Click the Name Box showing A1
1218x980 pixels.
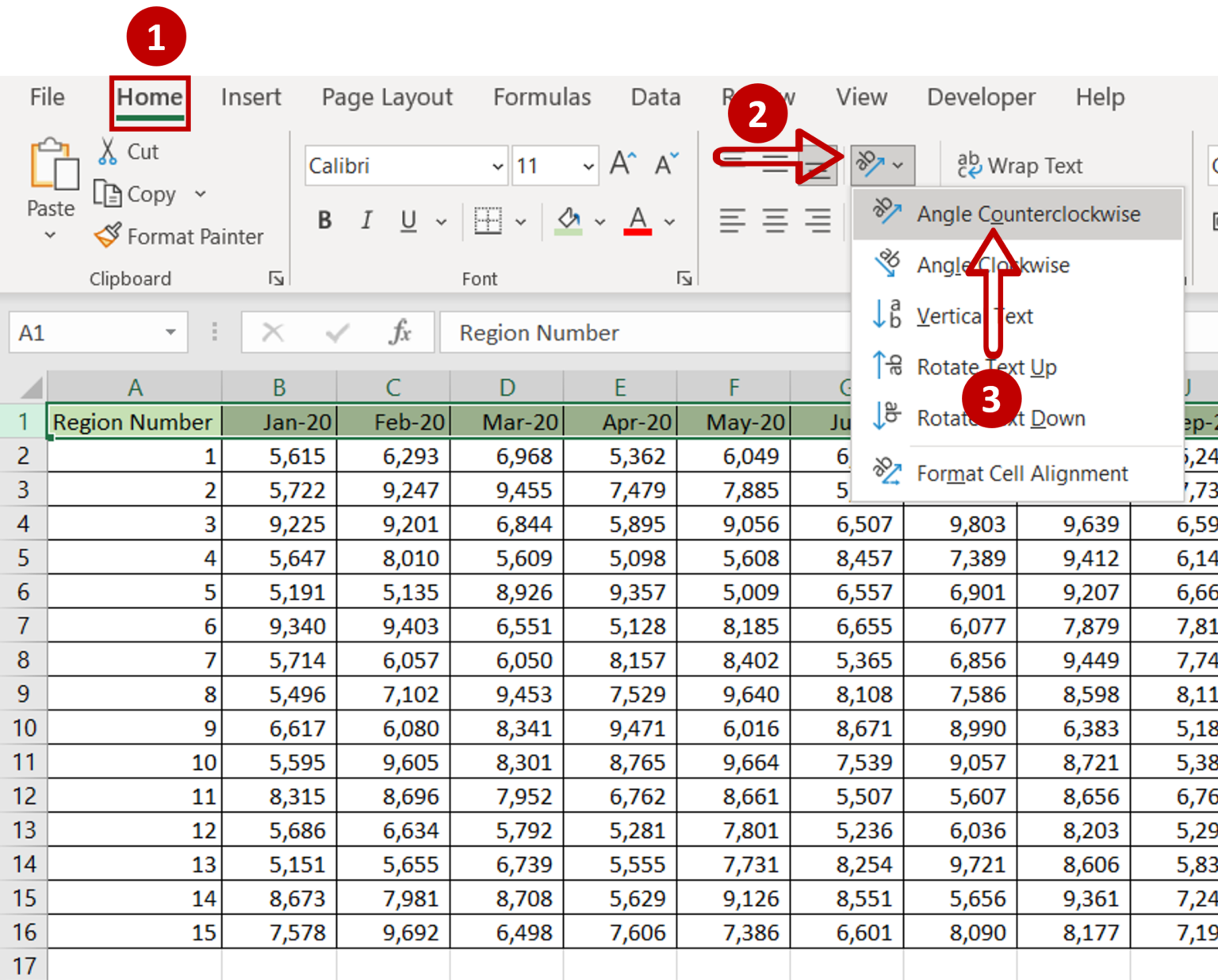[86, 332]
